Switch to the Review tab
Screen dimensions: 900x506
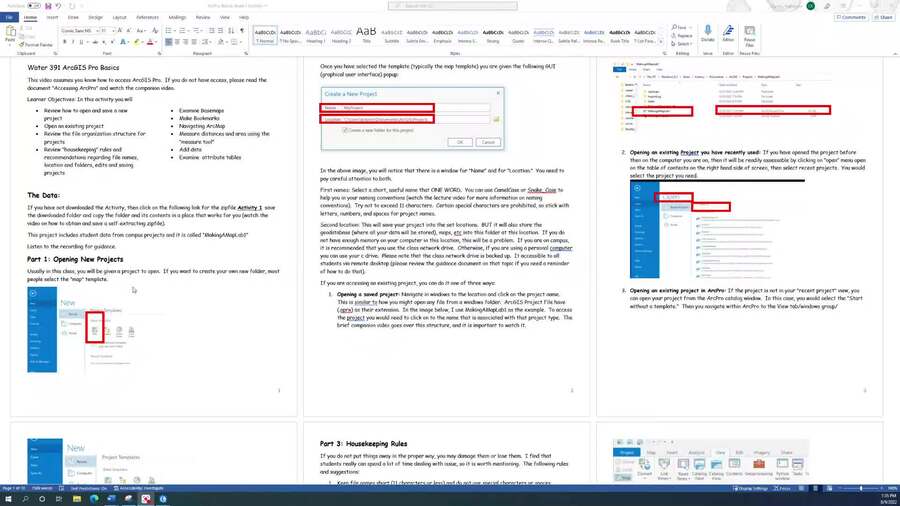point(203,17)
